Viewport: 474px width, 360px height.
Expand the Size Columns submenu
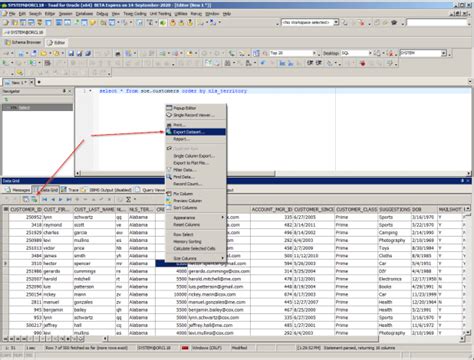(x=196, y=258)
